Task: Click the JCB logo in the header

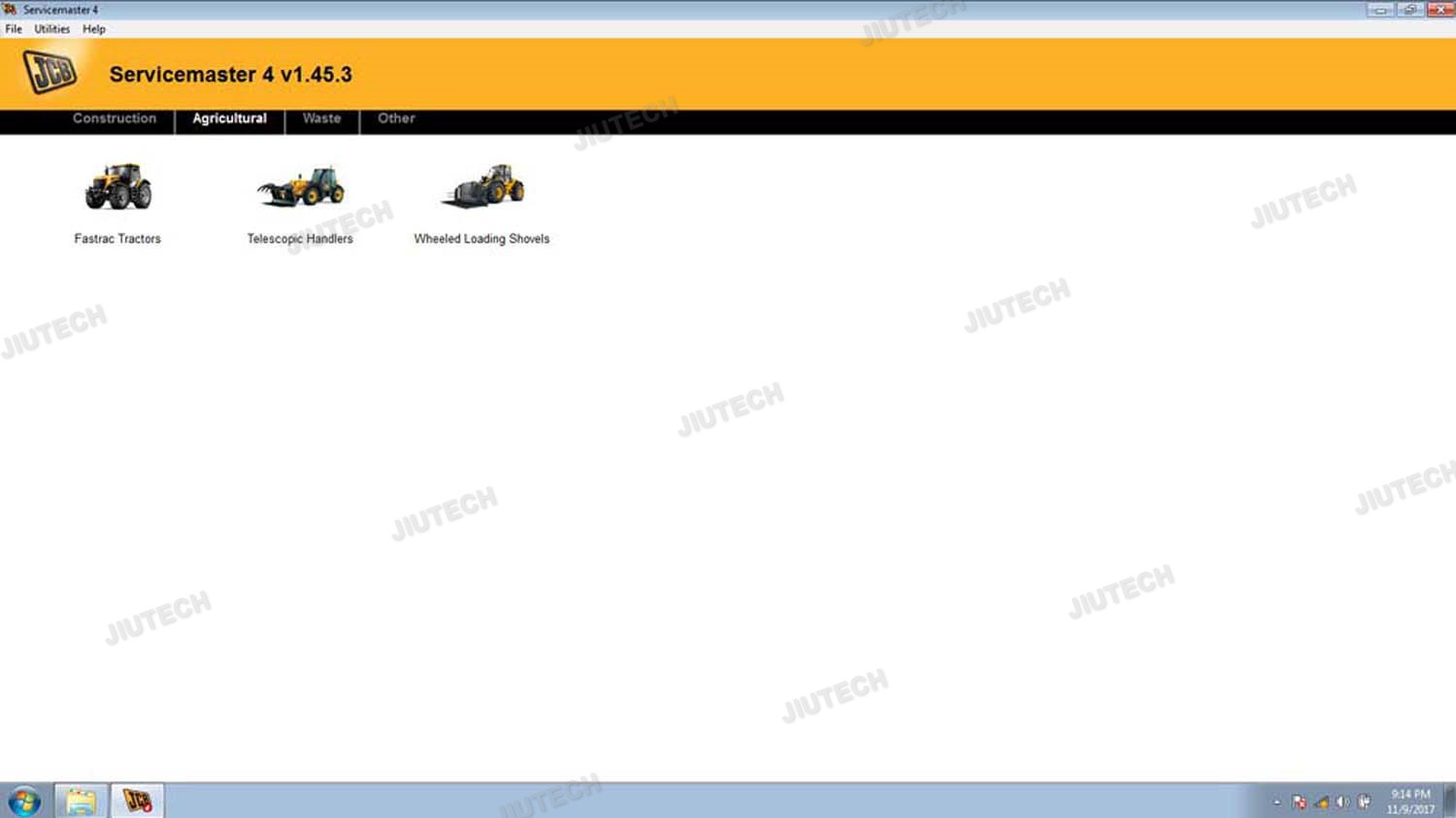Action: tap(50, 72)
